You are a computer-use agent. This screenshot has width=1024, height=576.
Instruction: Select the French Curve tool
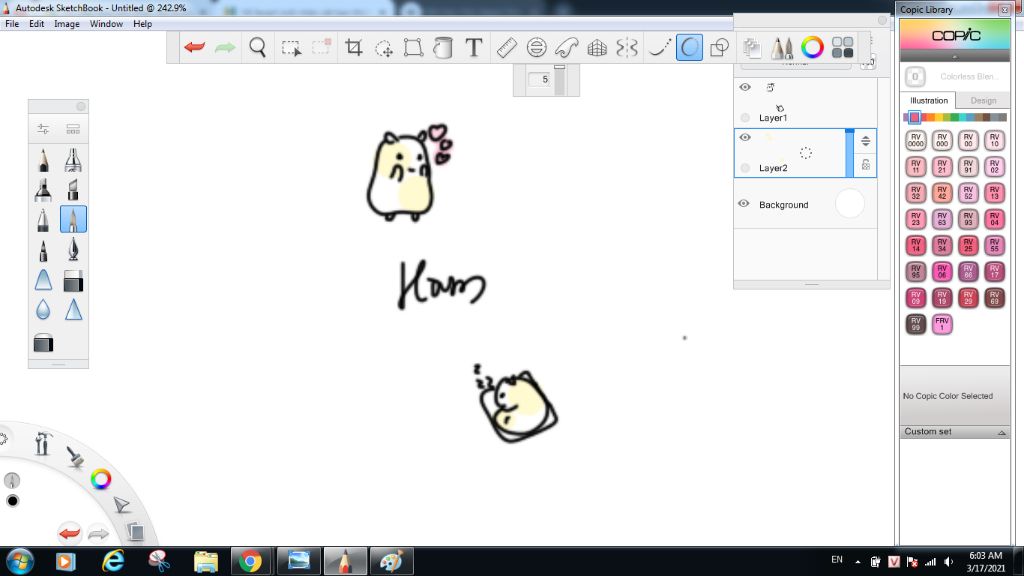tap(567, 47)
